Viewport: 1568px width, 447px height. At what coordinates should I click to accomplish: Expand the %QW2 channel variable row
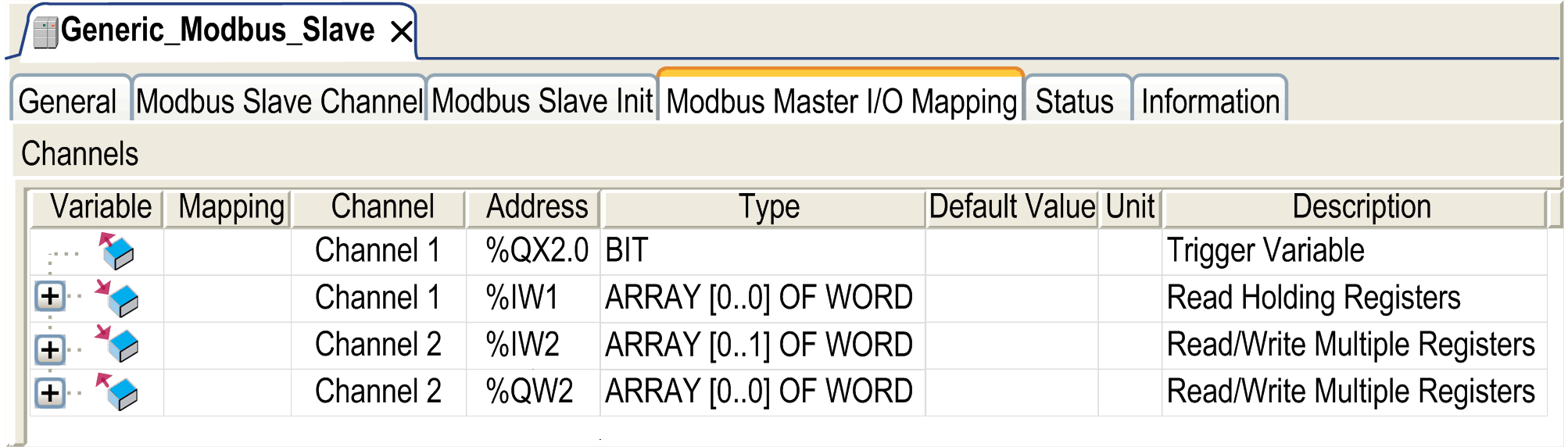click(50, 392)
